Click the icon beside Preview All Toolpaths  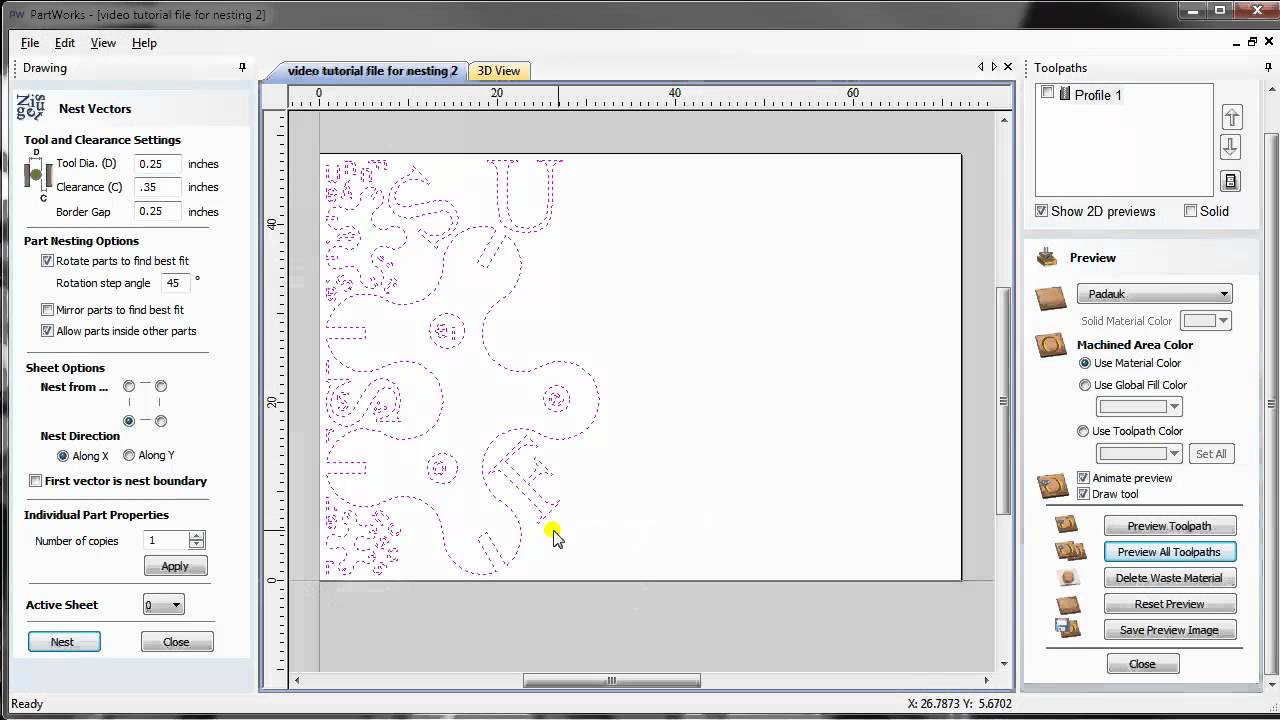[x=1069, y=551]
